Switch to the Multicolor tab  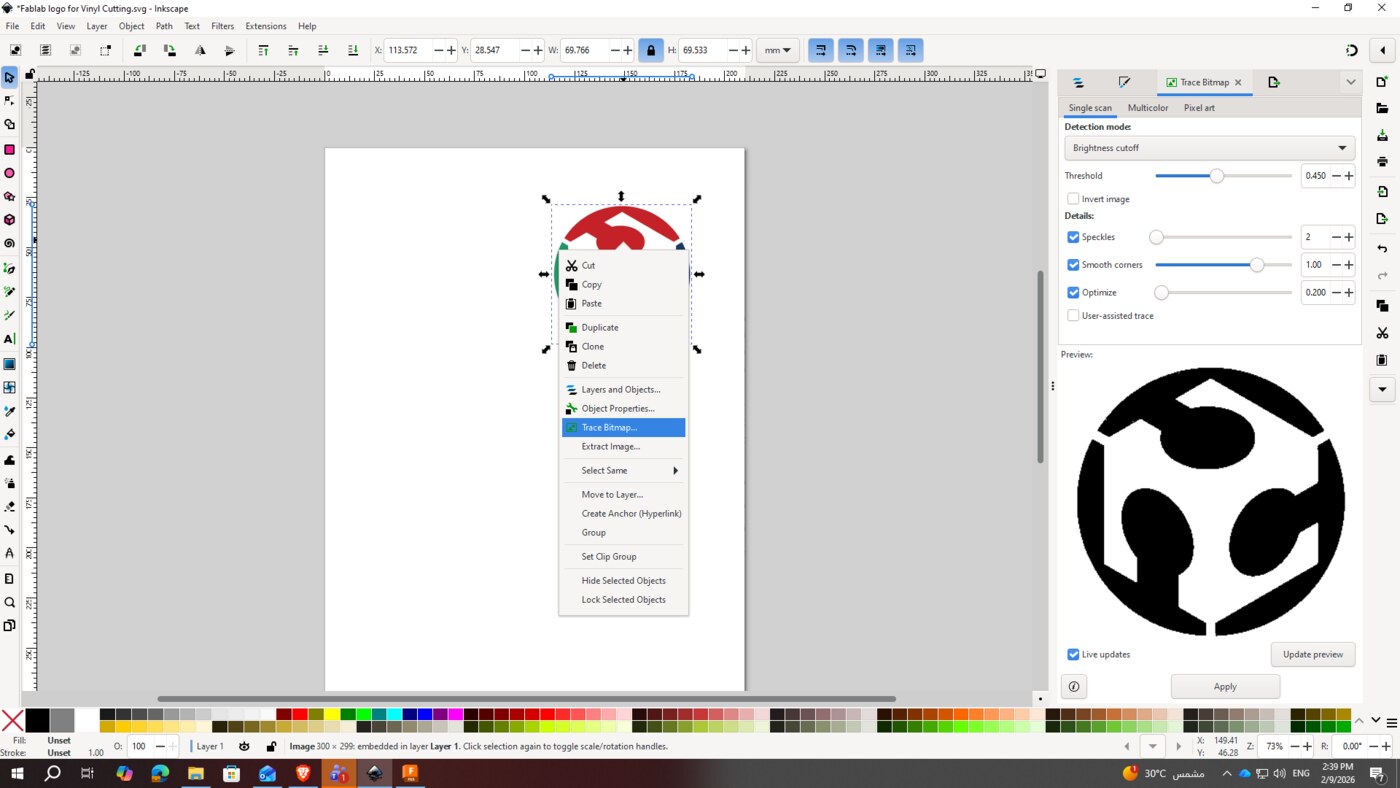[x=1148, y=108]
